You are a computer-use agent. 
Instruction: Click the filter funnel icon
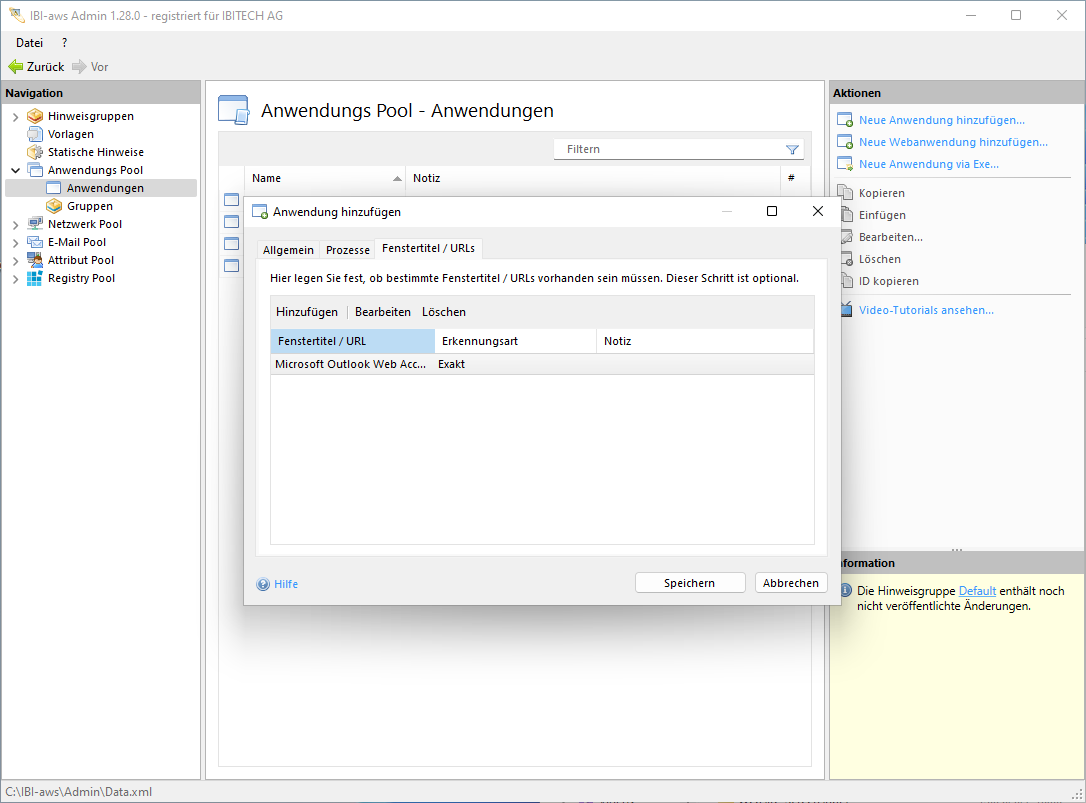coord(792,150)
